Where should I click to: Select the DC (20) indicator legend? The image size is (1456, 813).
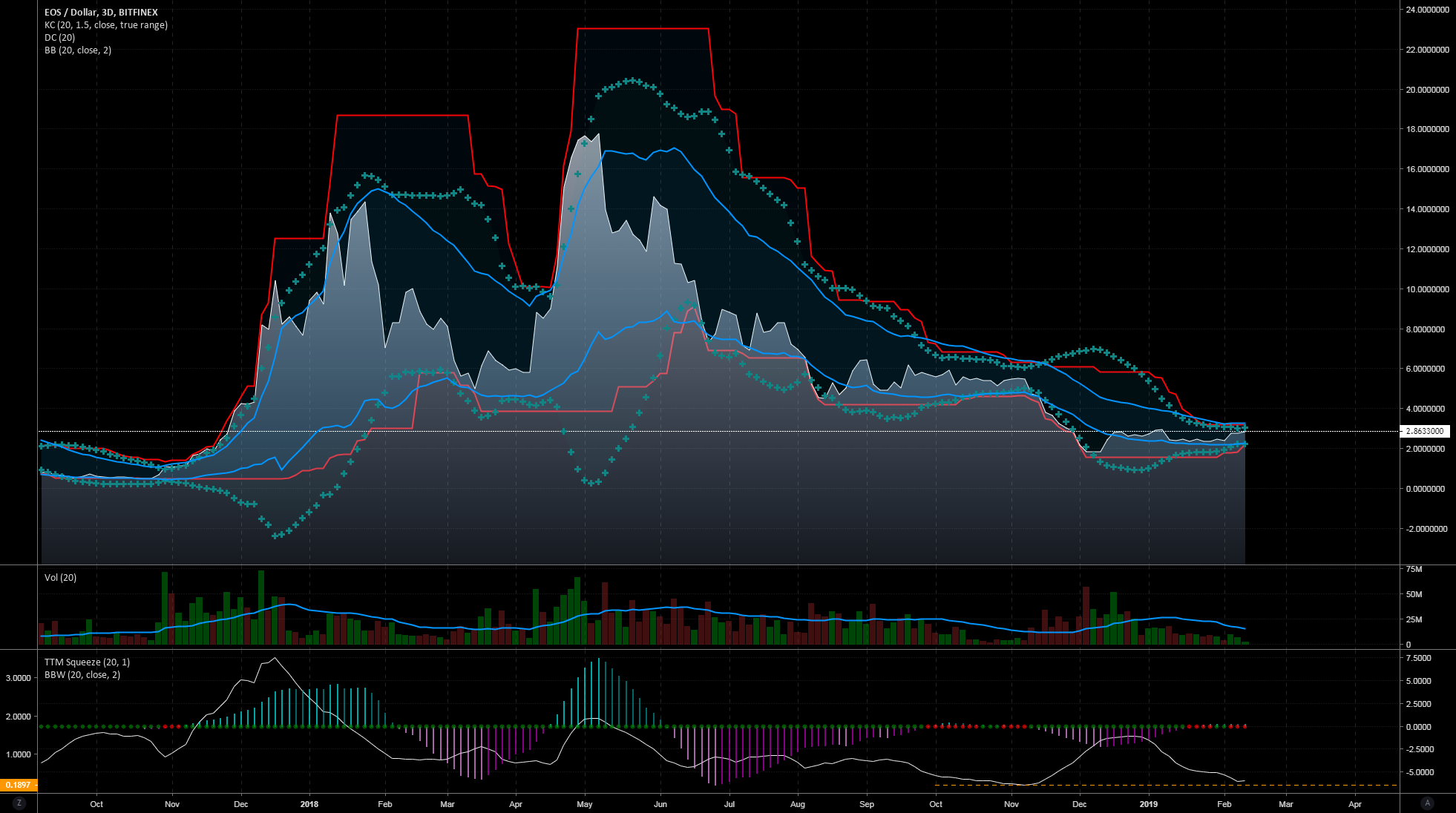[59, 38]
